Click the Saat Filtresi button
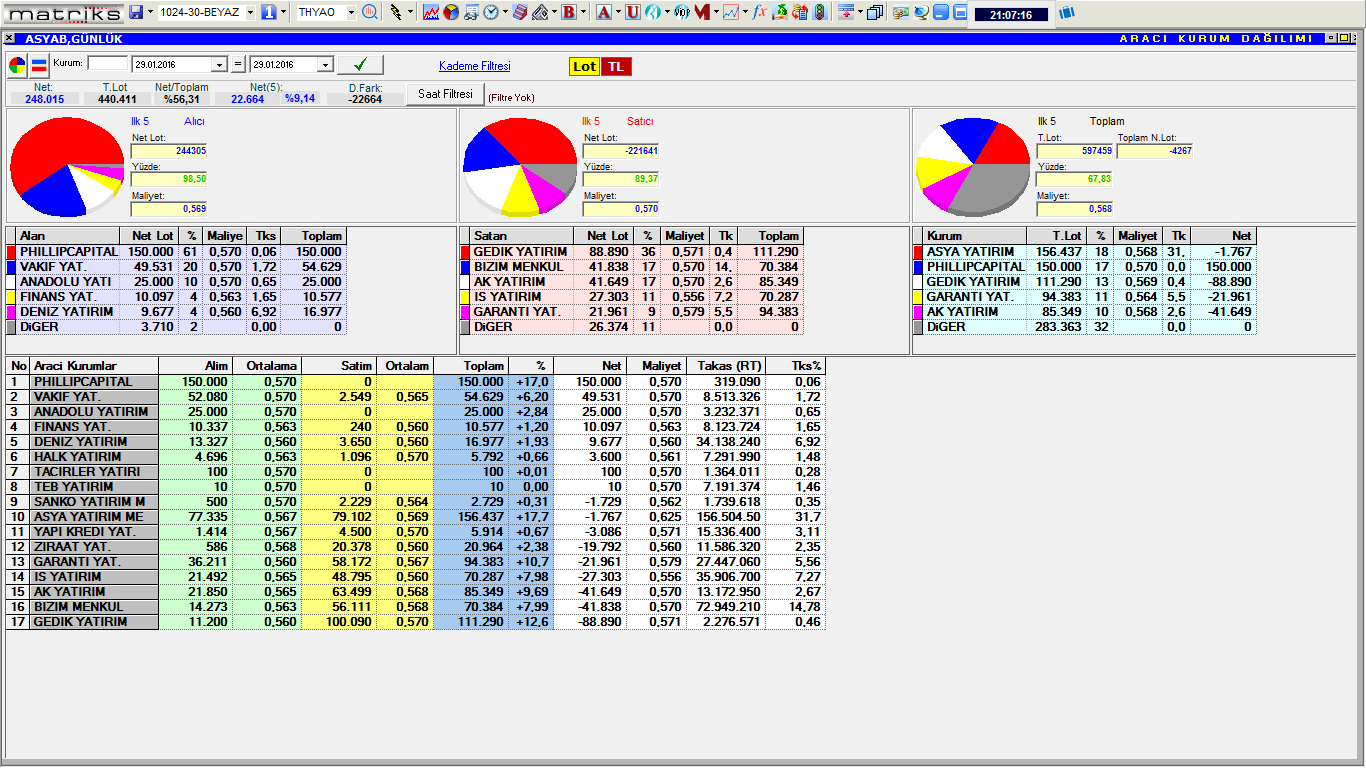 point(445,94)
